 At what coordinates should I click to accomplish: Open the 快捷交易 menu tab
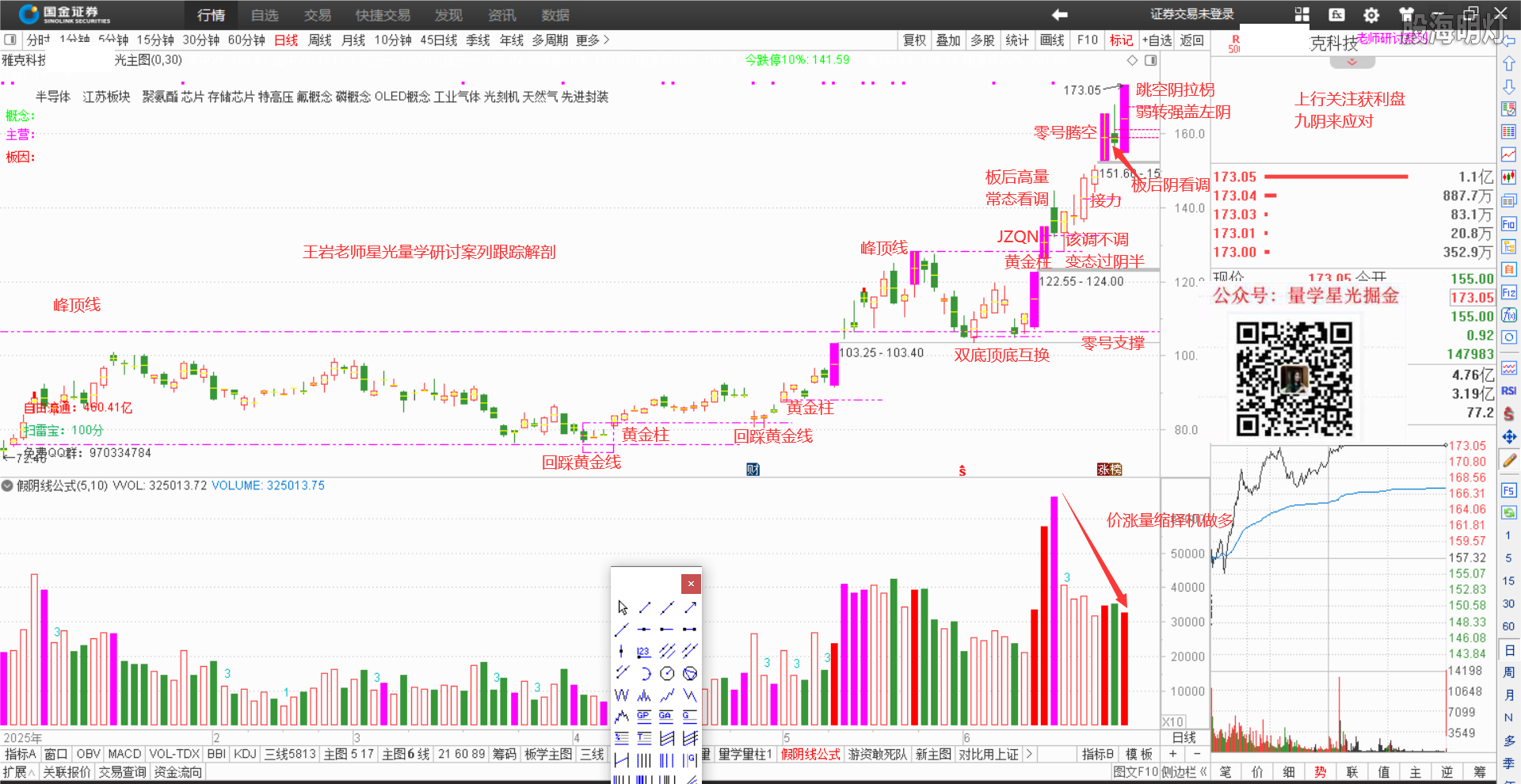click(x=383, y=15)
